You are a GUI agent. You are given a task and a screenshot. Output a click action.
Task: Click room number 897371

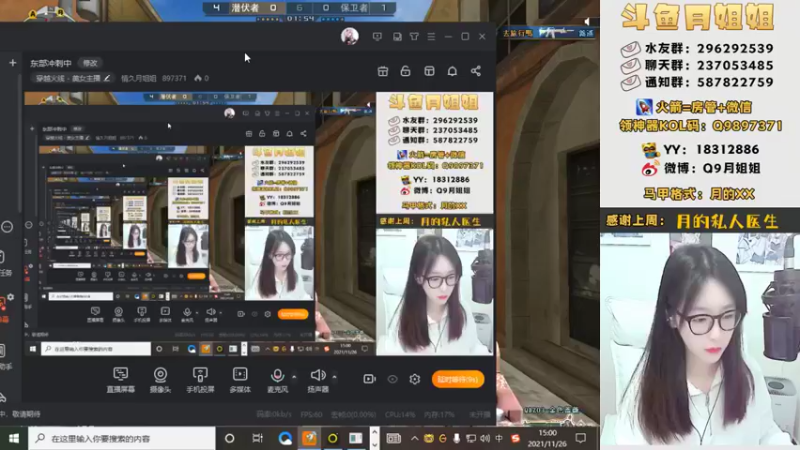[174, 79]
